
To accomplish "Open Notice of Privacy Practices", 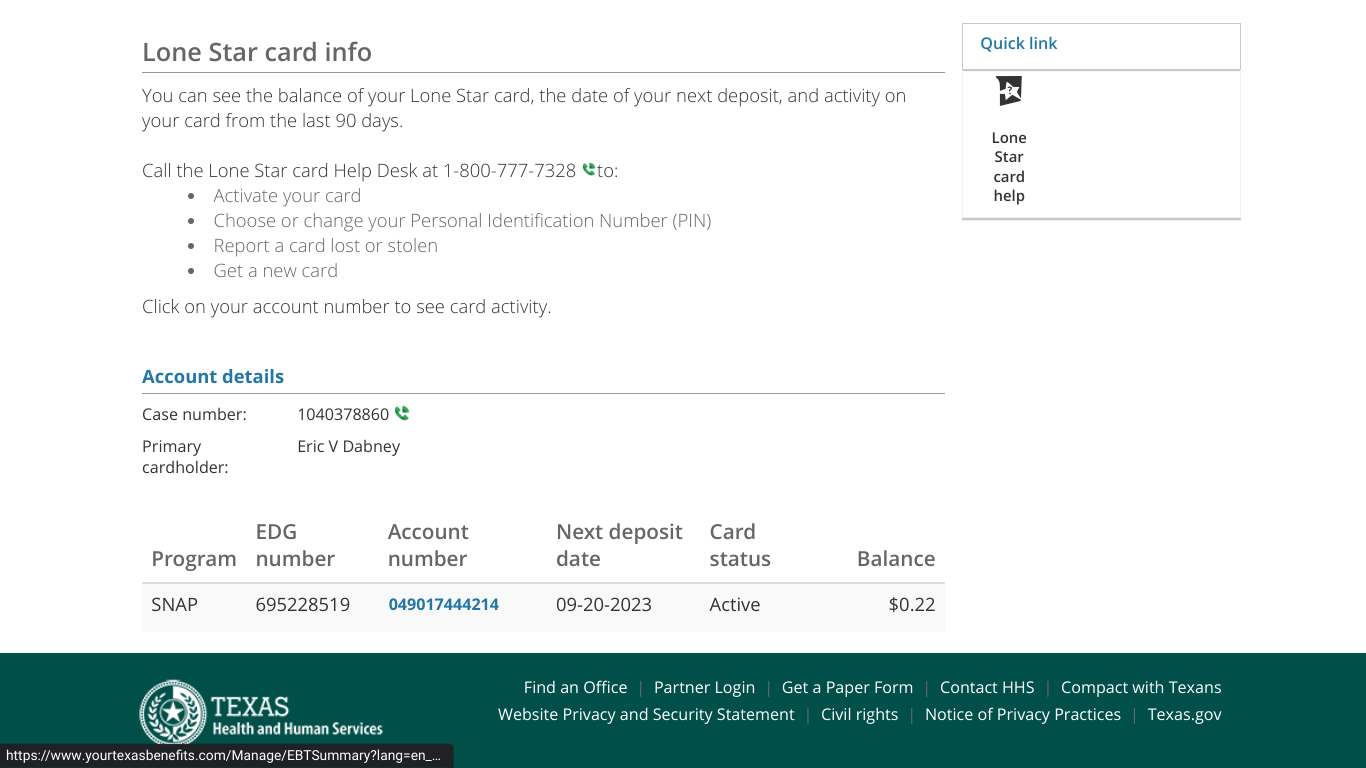I will coord(1023,714).
